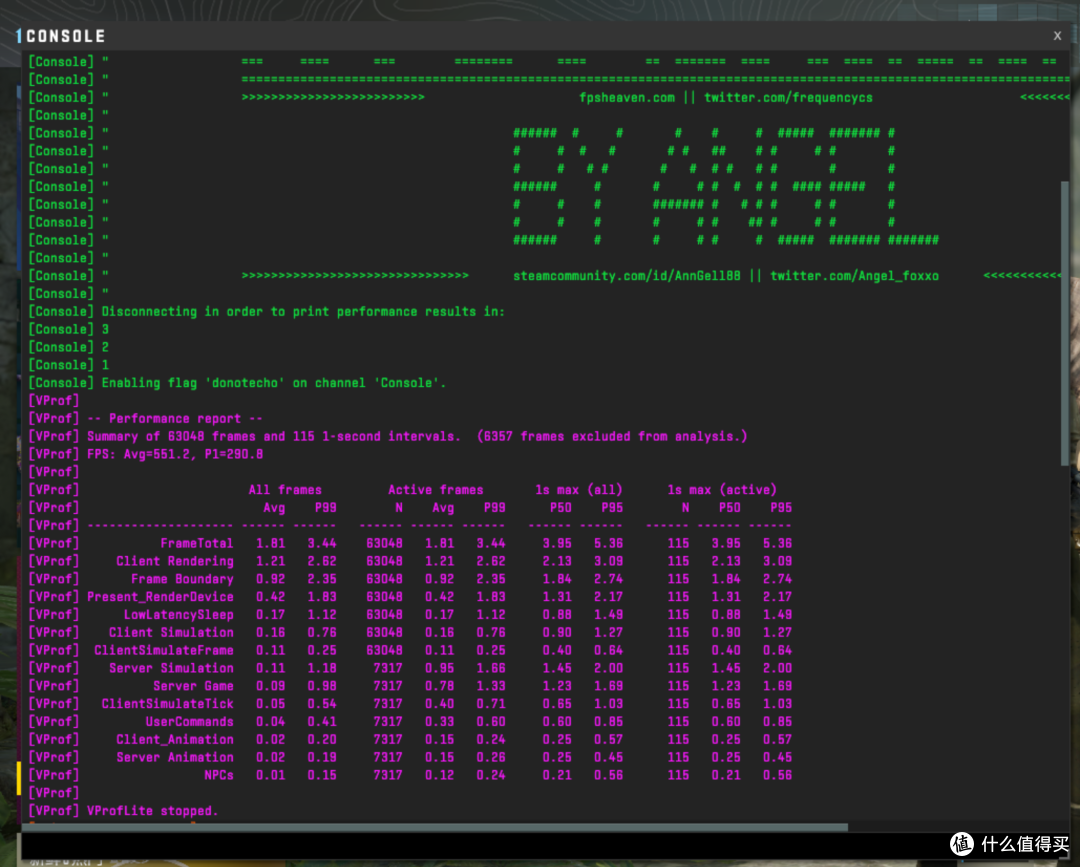Click the 'Server Game' row label

pyautogui.click(x=194, y=686)
